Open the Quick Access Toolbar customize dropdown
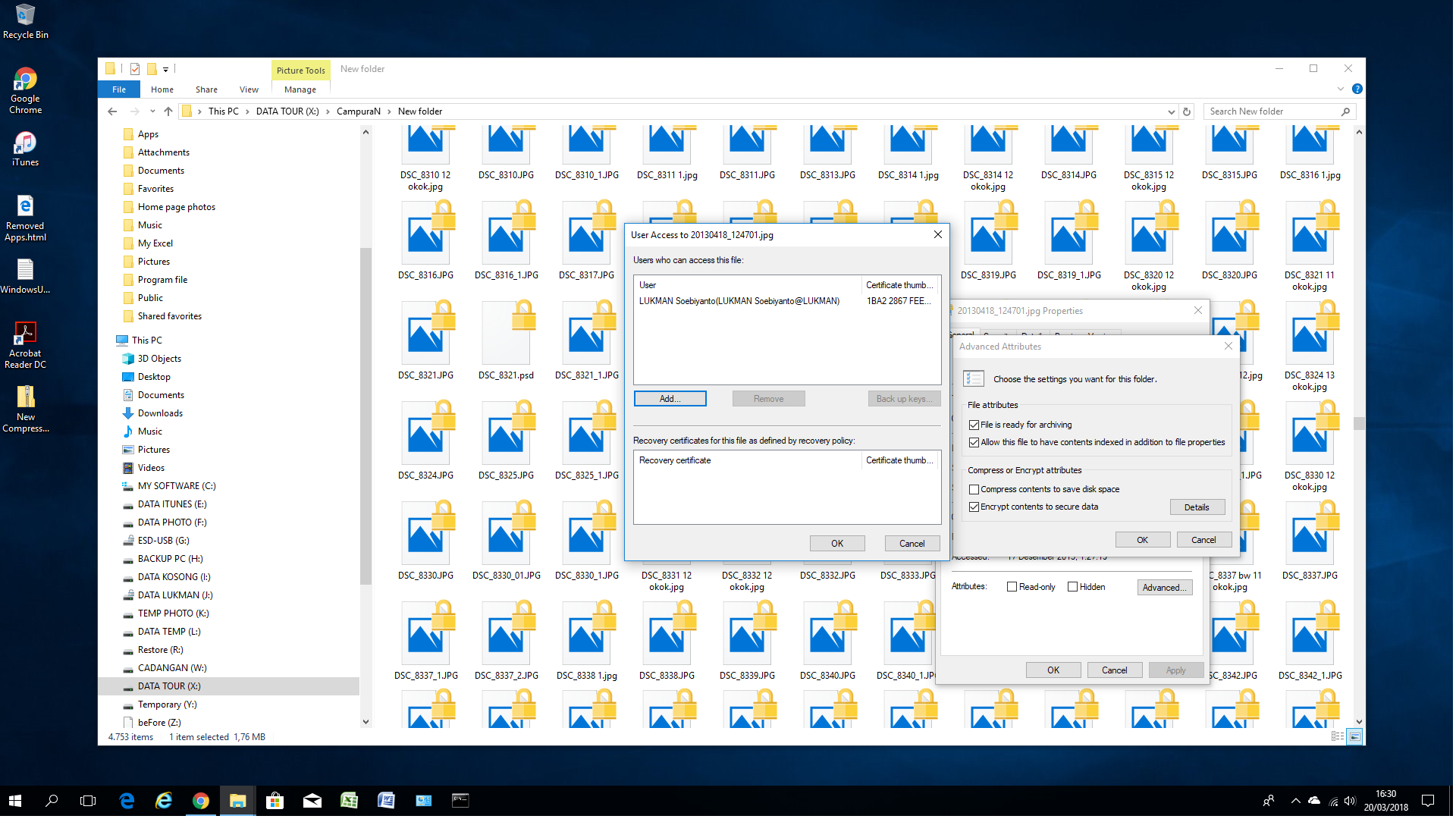 pos(166,69)
